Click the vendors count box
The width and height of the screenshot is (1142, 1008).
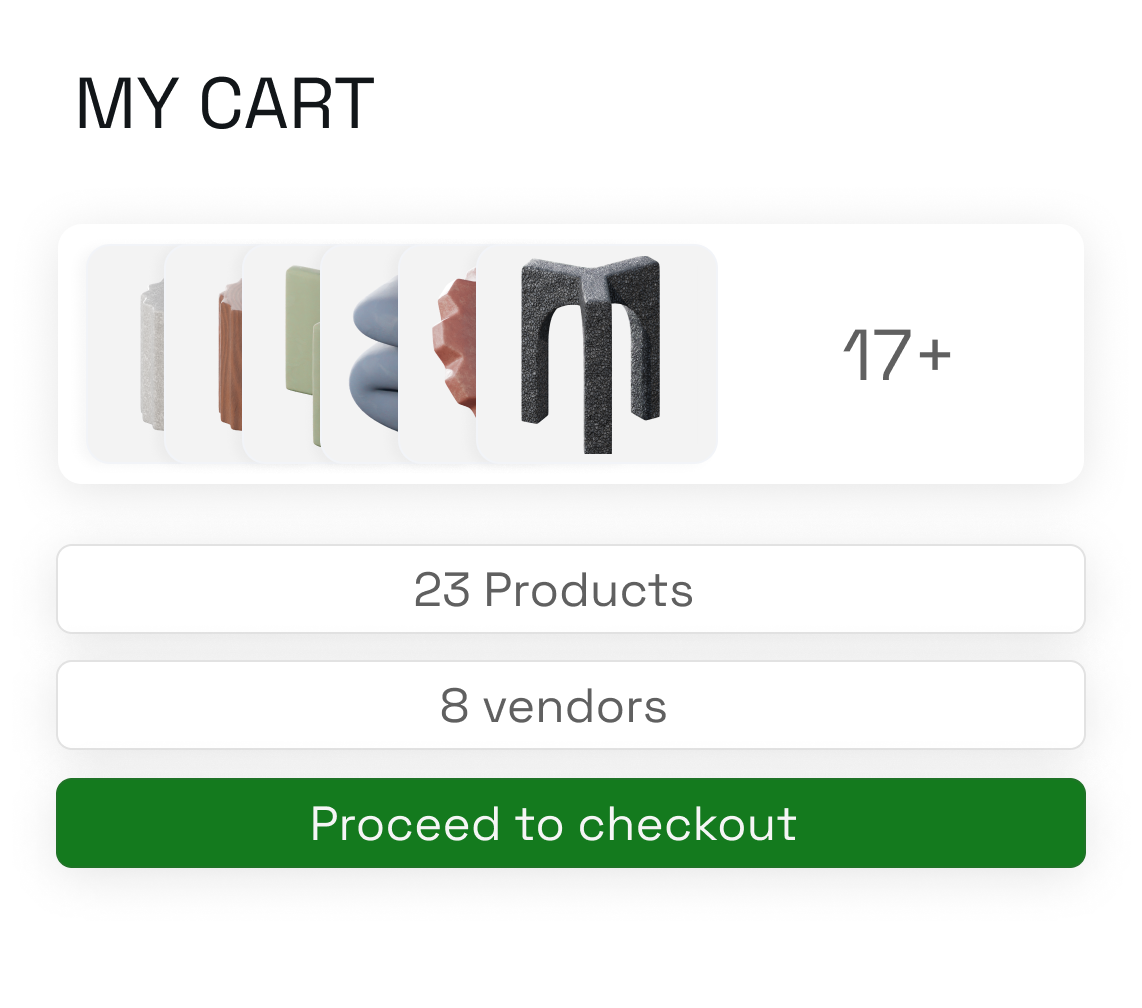pyautogui.click(x=570, y=705)
